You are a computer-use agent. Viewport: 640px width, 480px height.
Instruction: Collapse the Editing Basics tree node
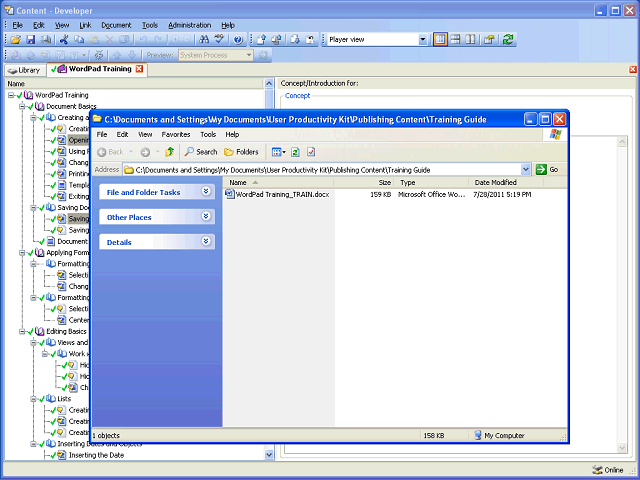click(22, 331)
